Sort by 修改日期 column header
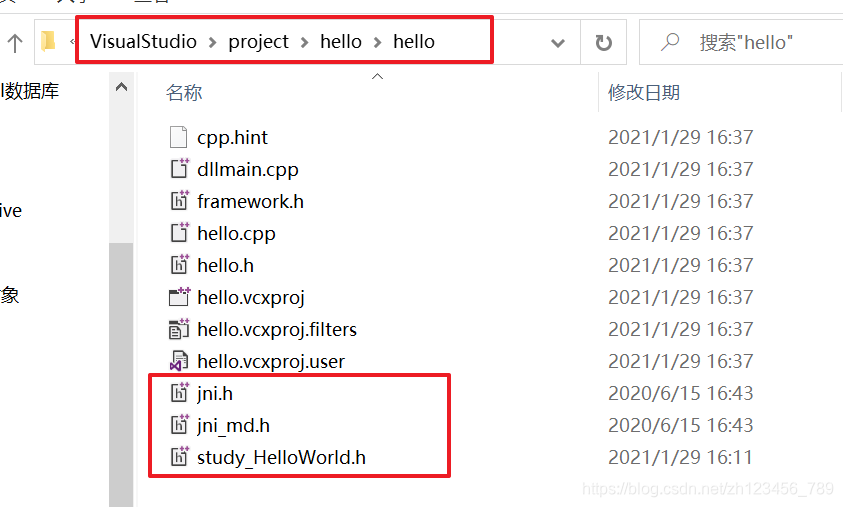Screen dimensions: 843x507 pos(644,92)
